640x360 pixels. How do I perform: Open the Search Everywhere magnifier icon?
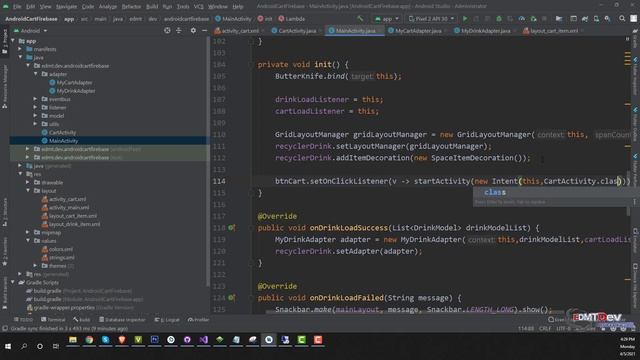pyautogui.click(x=622, y=19)
